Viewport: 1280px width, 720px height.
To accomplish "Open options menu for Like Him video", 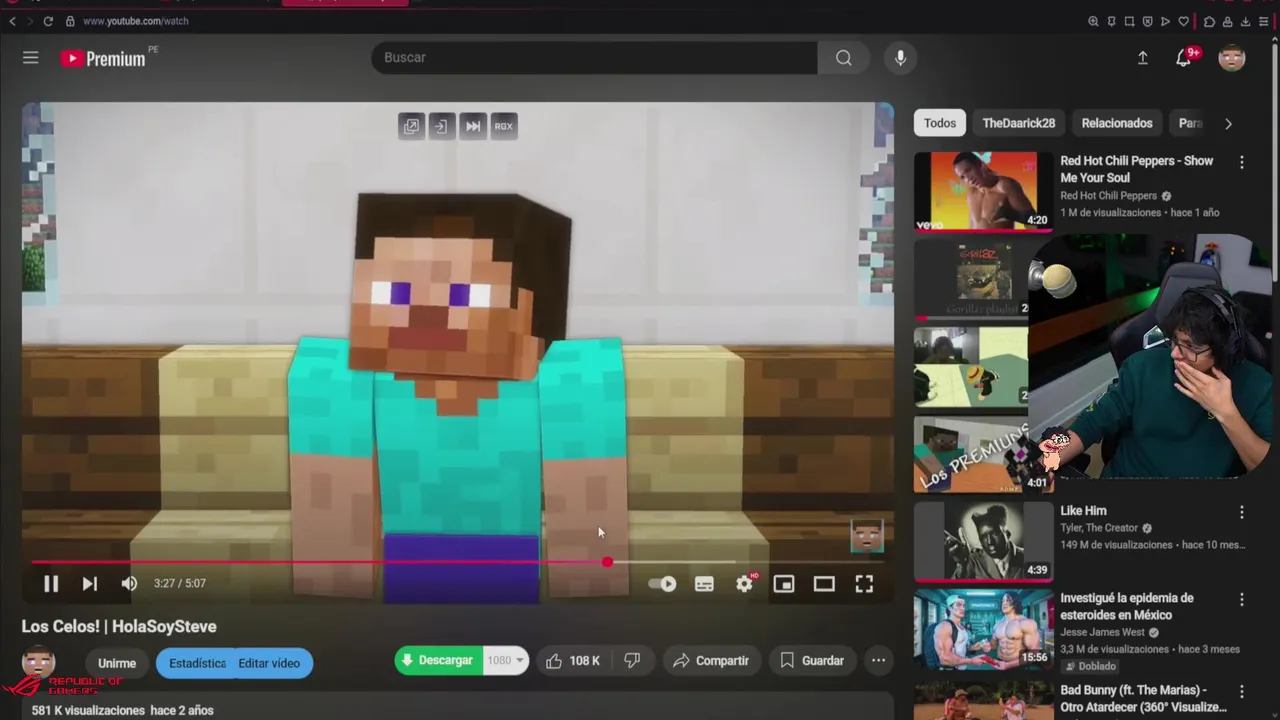I will click(1242, 512).
